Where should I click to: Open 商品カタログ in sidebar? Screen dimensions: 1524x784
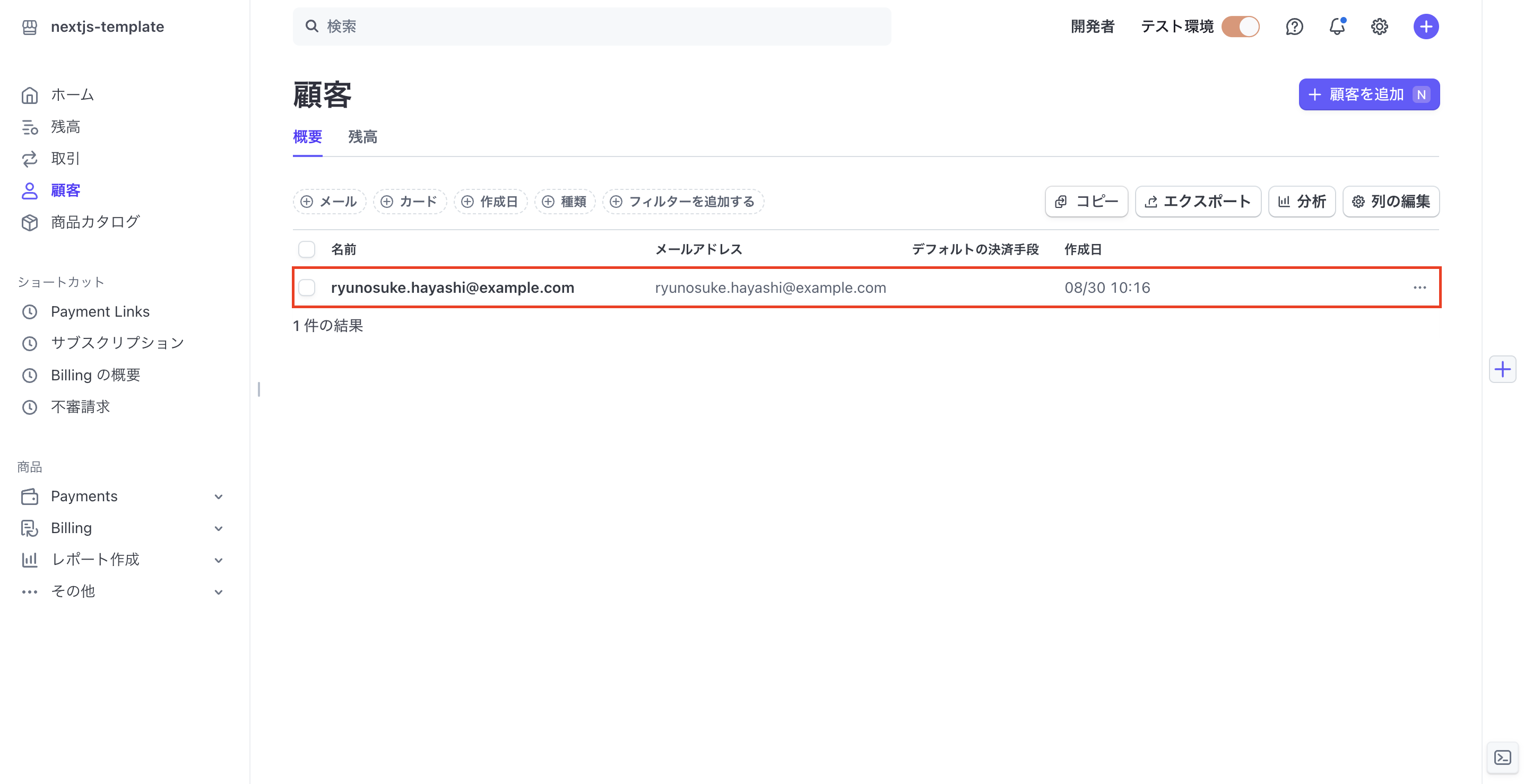(x=96, y=222)
